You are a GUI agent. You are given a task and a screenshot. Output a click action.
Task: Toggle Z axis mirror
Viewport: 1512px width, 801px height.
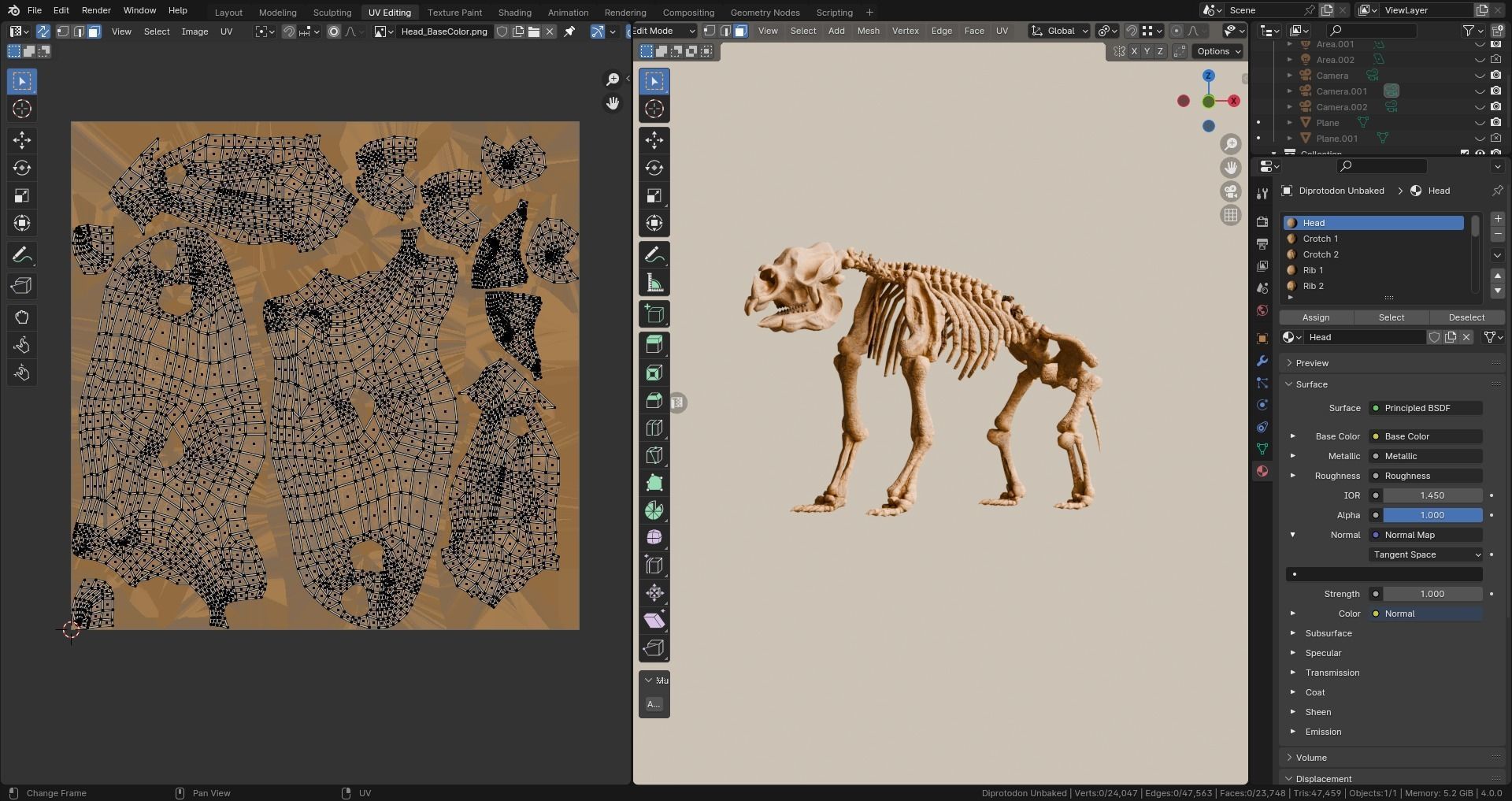[1160, 51]
